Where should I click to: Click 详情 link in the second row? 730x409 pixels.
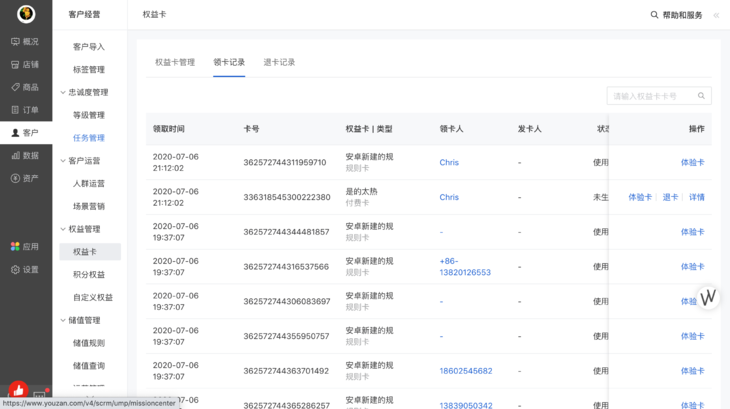click(696, 197)
